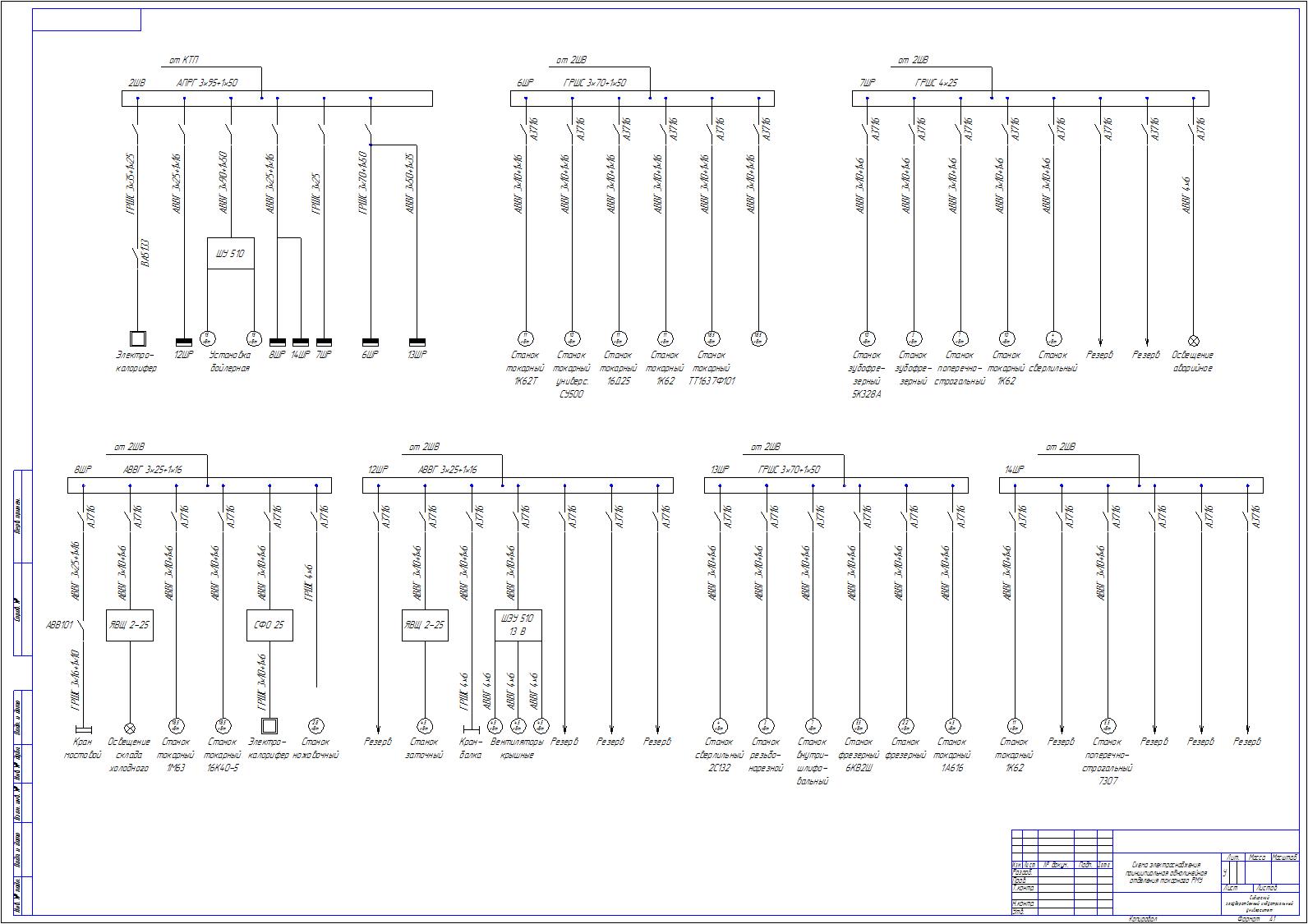Click "Освещение склада холодного" label
The width and height of the screenshot is (1308, 924).
(129, 755)
